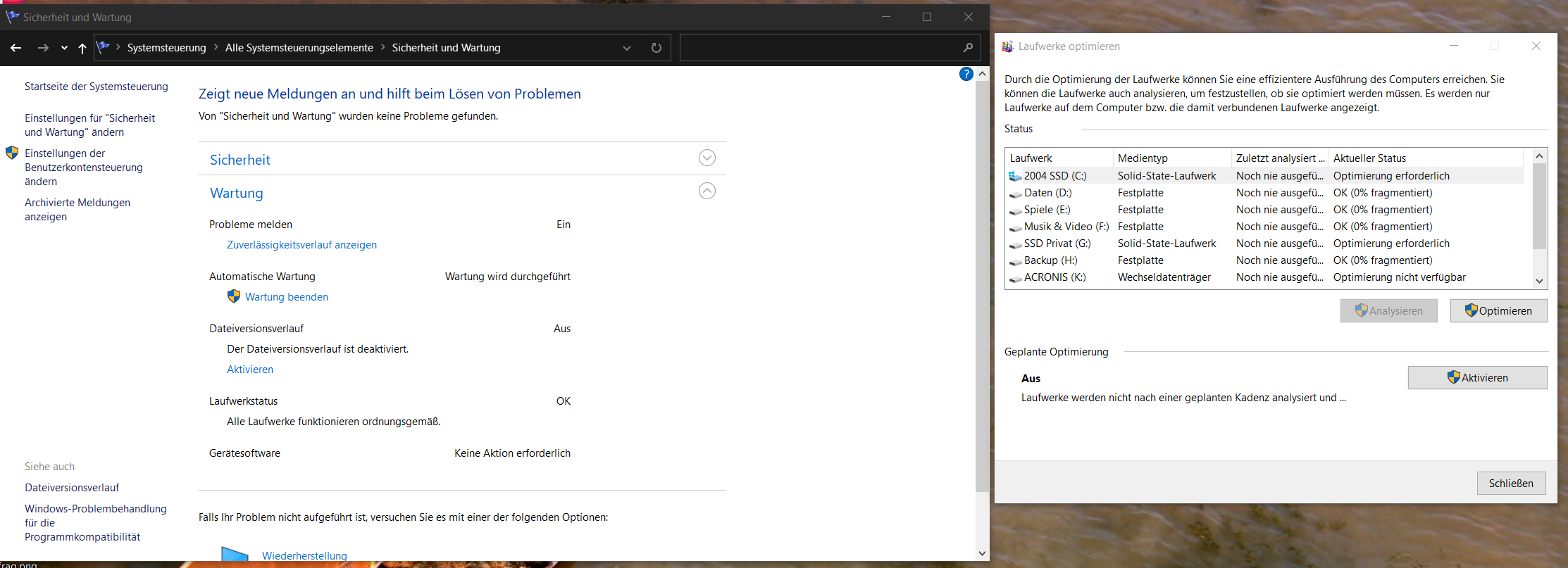Click the drive icon of ACRONIS (K:)
Viewport: 1568px width, 568px height.
[1015, 278]
